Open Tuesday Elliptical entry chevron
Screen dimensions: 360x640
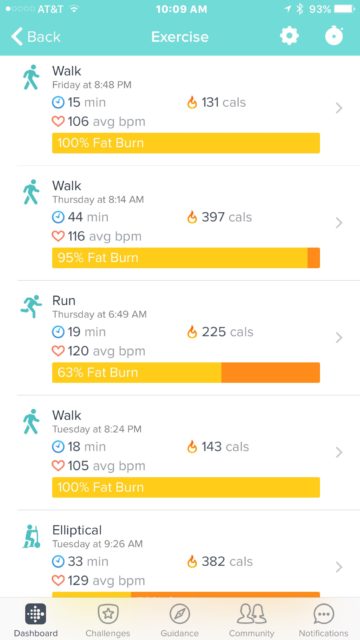point(338,567)
